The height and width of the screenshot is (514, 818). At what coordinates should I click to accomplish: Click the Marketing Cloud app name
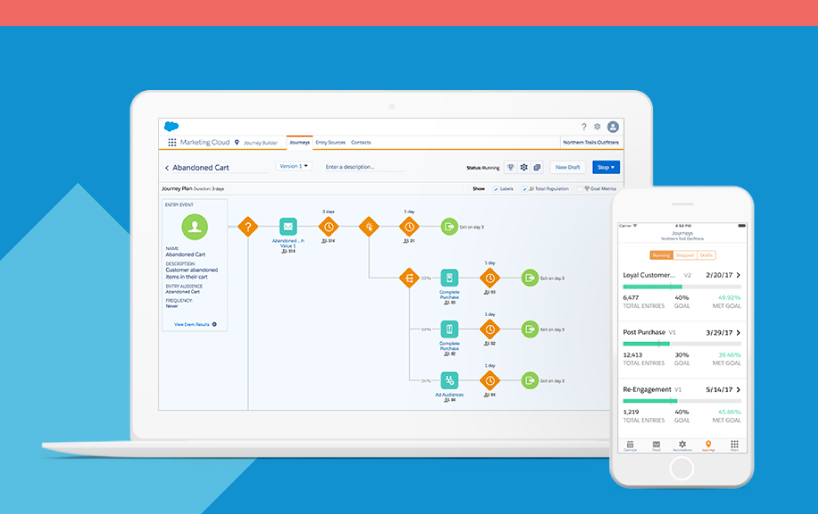point(205,142)
